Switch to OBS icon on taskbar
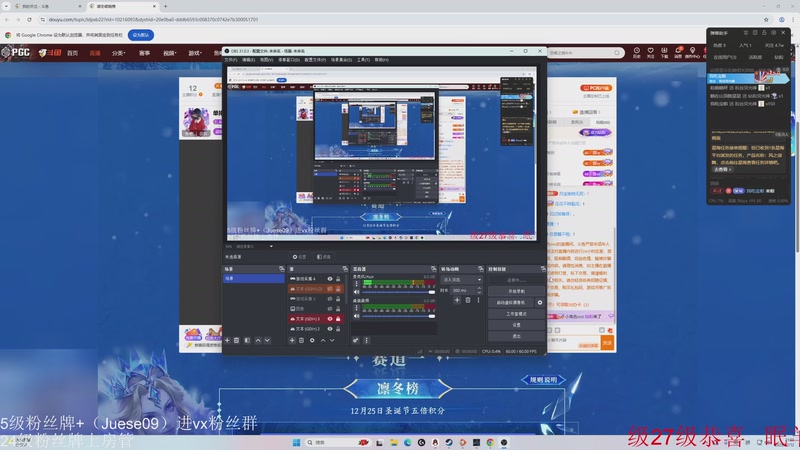 point(504,442)
